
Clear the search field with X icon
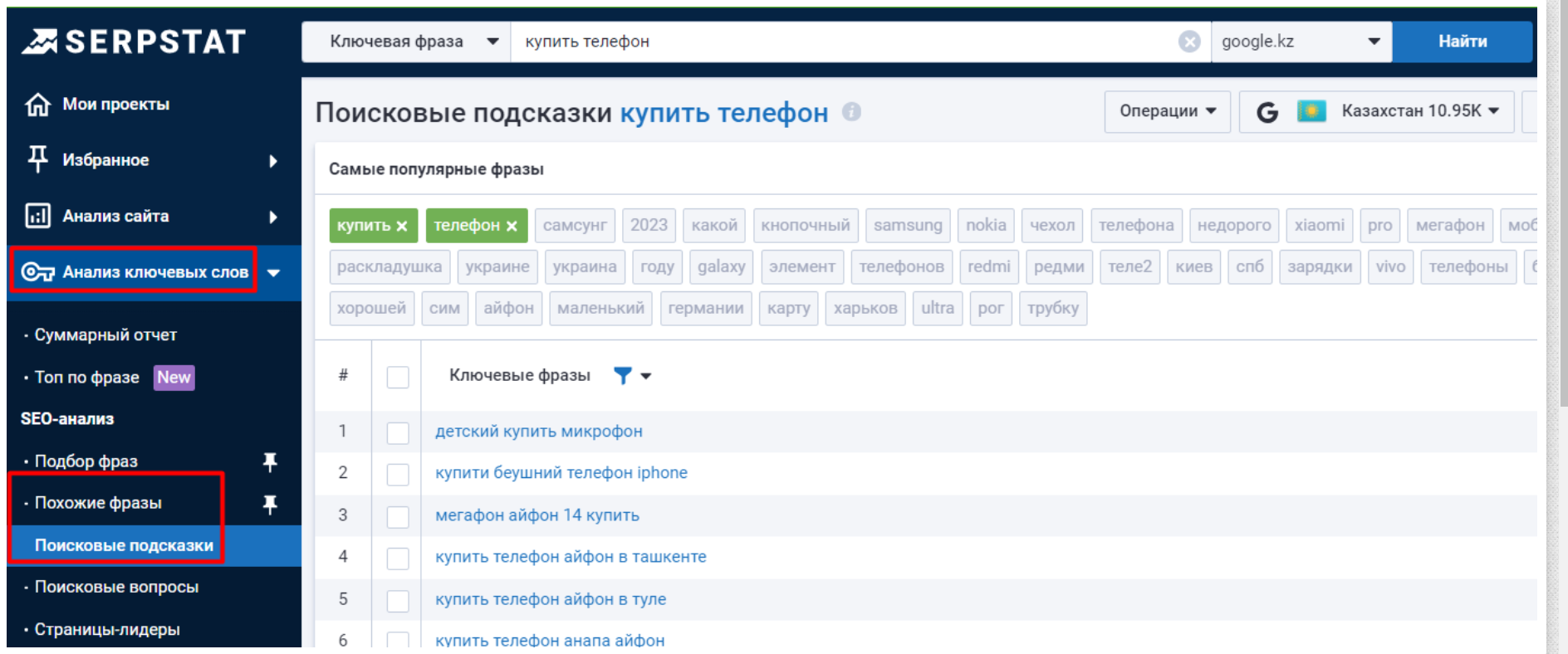pos(1189,41)
